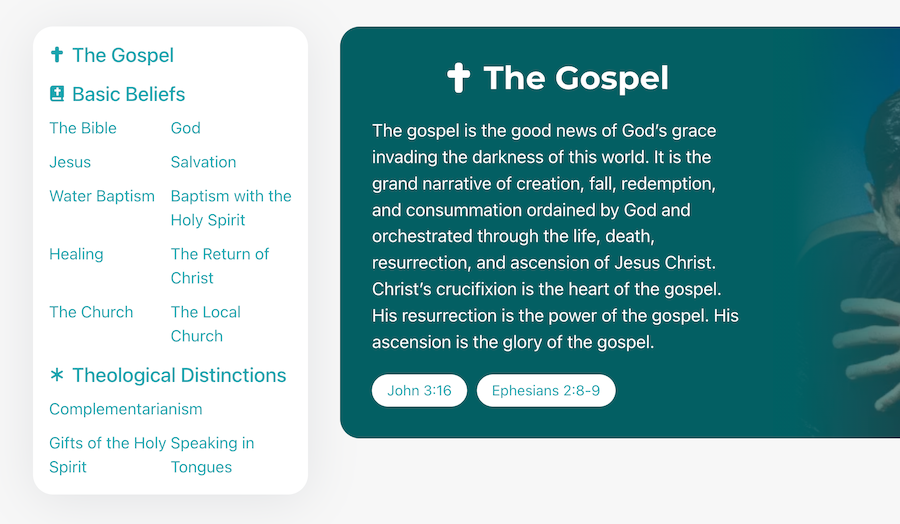Open the Theological Distinctions heading
The height and width of the screenshot is (524, 900).
coord(179,375)
